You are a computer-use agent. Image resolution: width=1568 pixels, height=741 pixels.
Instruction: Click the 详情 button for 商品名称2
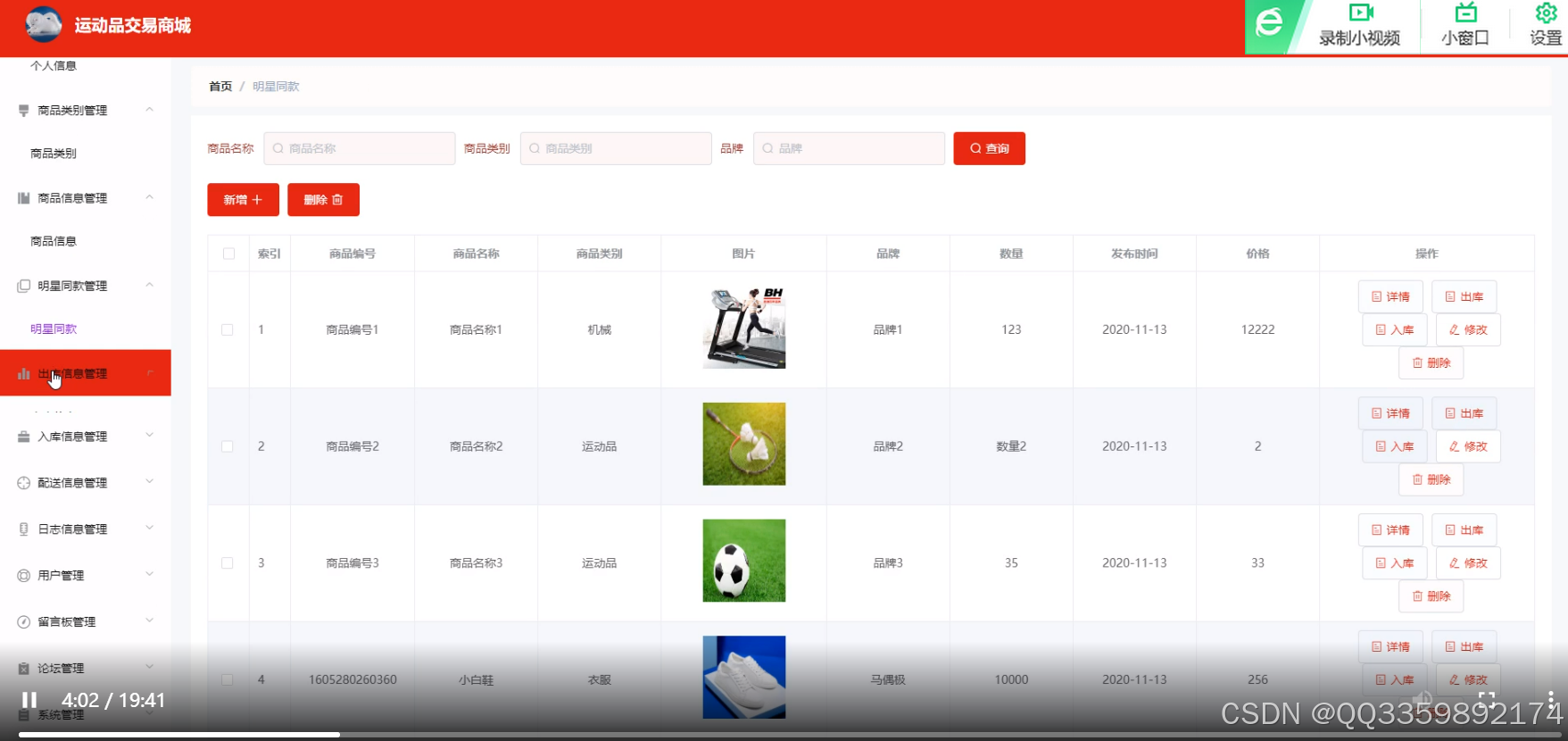click(1390, 413)
